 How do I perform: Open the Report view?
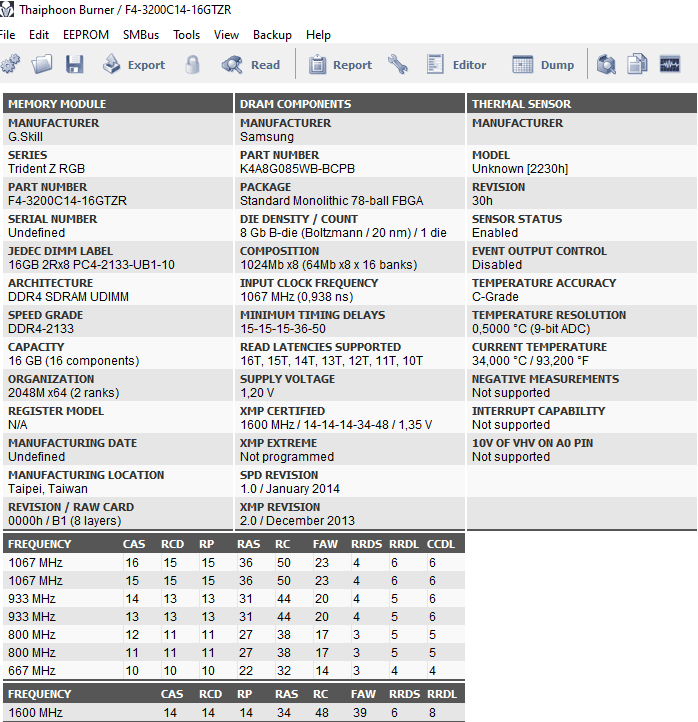coord(340,64)
